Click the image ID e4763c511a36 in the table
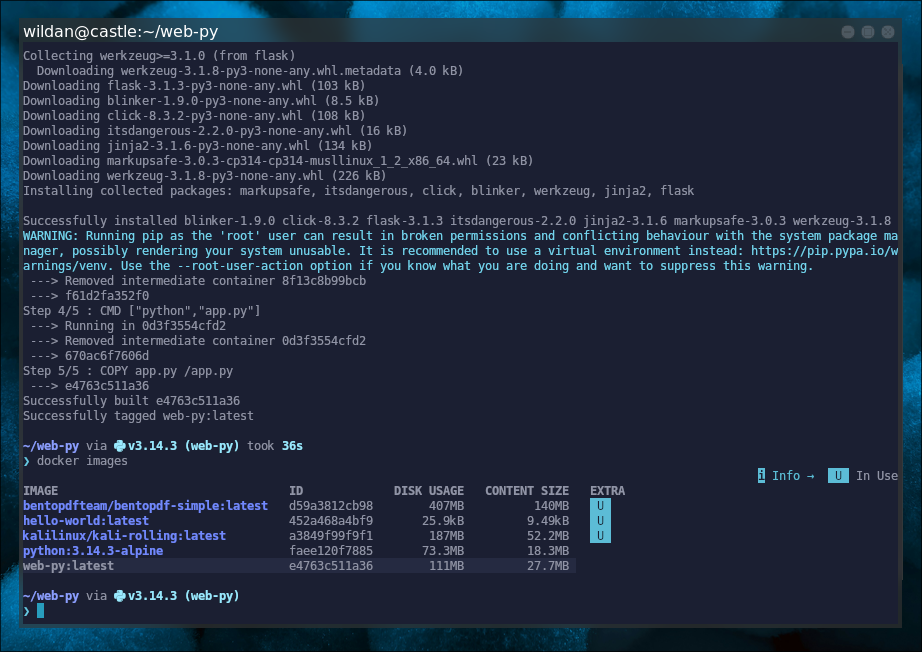Screen dimensions: 922x652 coord(330,566)
